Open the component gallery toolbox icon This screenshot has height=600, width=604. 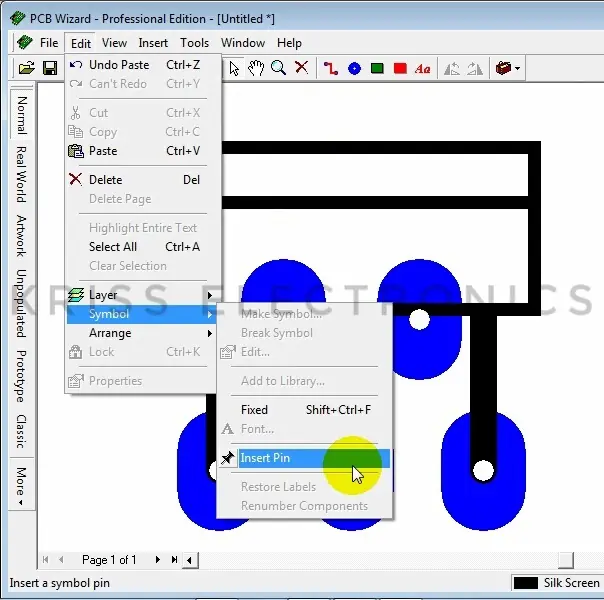[x=503, y=68]
